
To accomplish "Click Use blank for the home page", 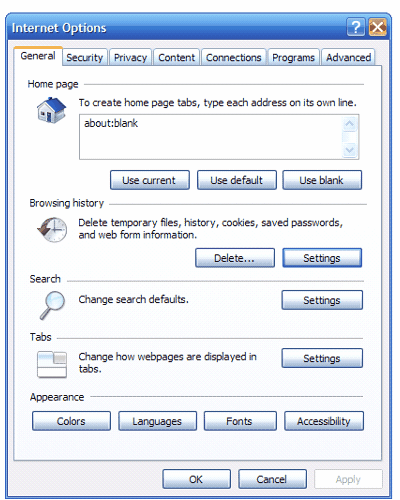I will (322, 180).
